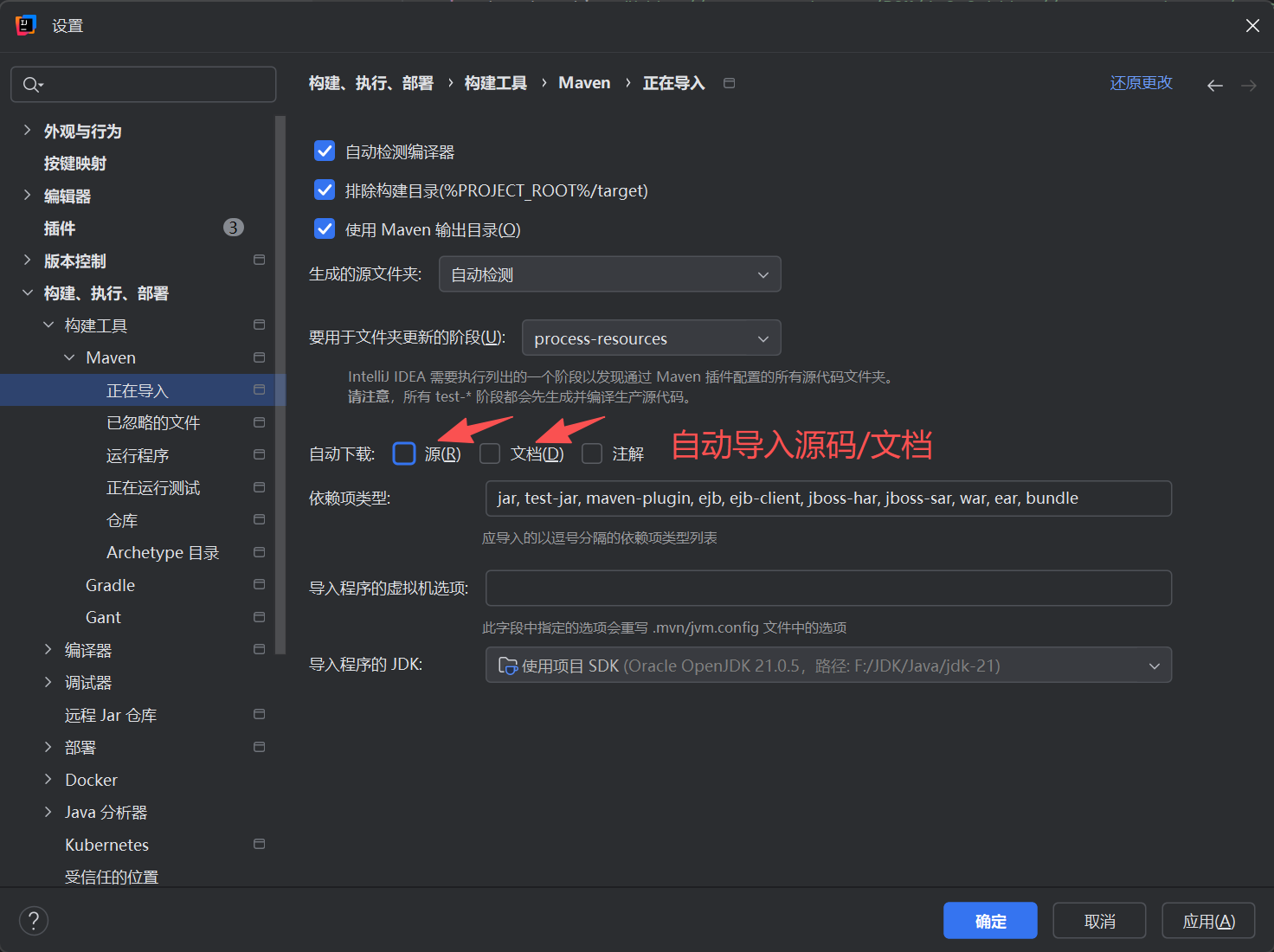
Task: Click the project-scope icon on Archetype 目录 row
Action: coord(259,552)
